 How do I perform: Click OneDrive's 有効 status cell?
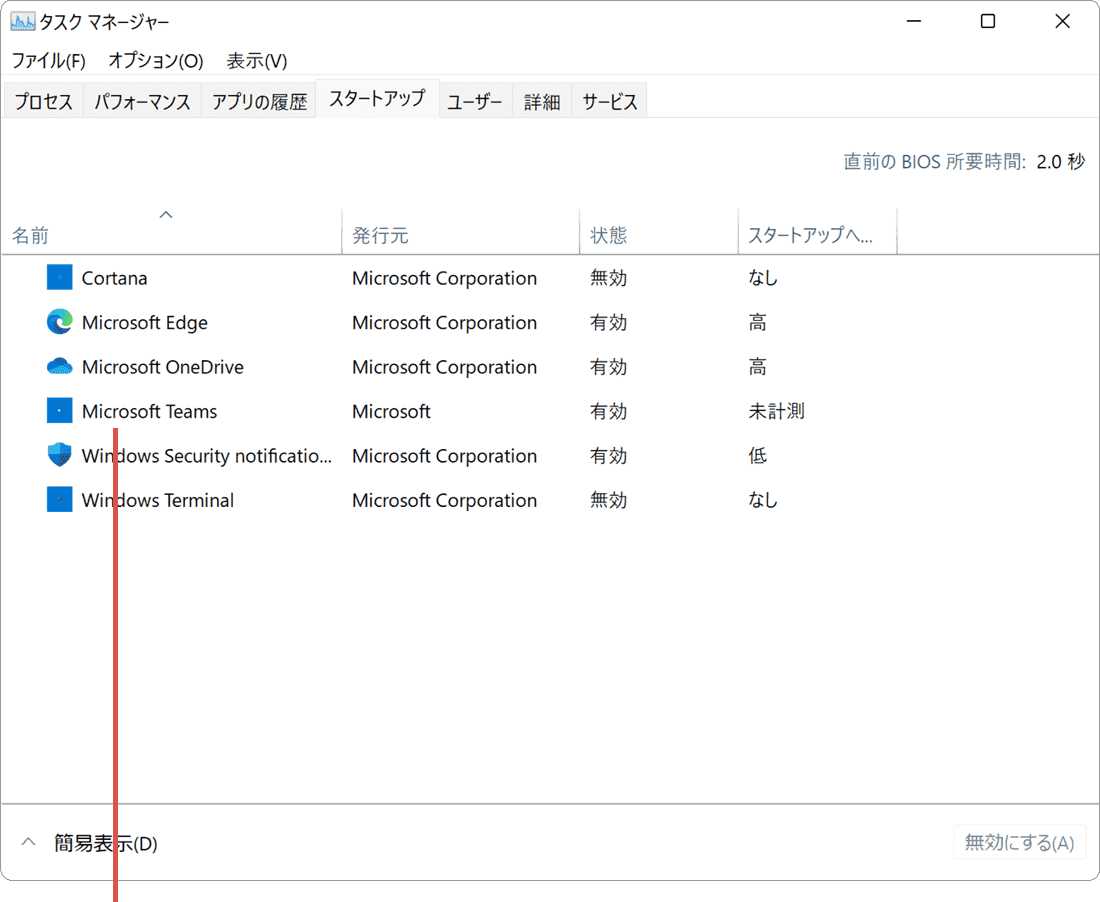click(608, 366)
